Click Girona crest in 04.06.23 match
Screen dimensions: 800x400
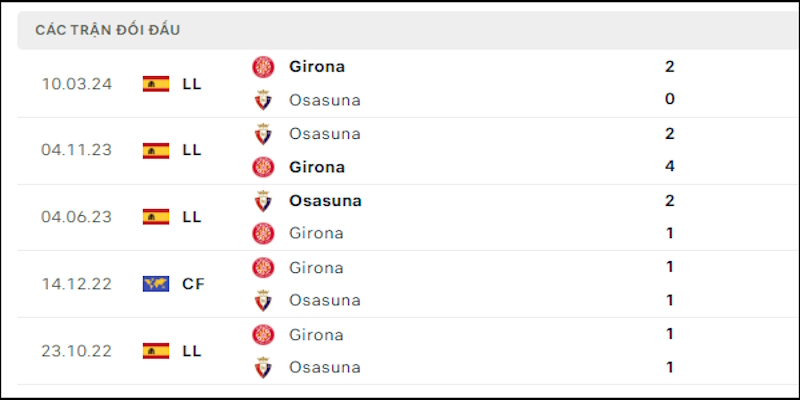coord(263,233)
